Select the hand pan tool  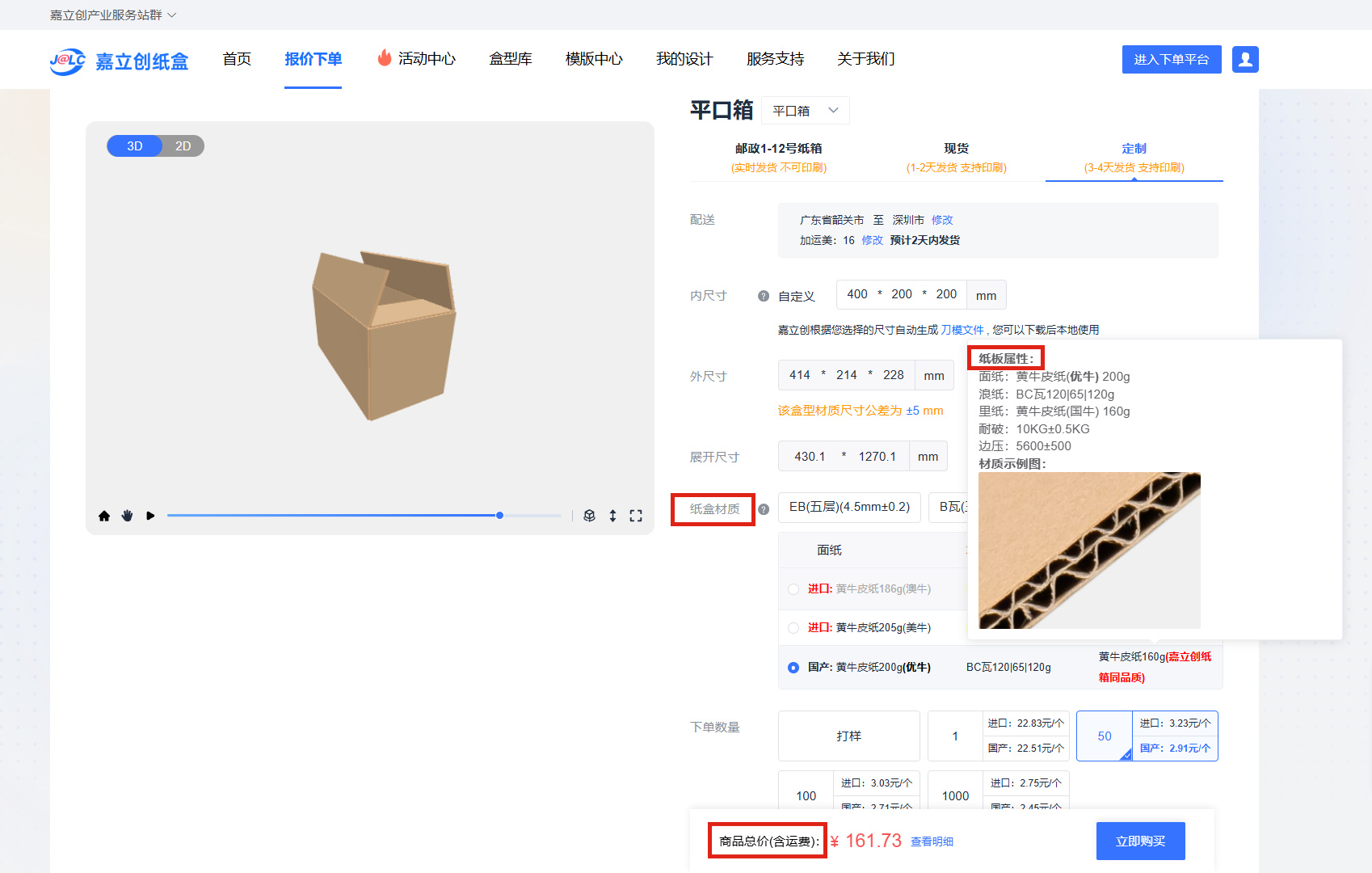127,516
